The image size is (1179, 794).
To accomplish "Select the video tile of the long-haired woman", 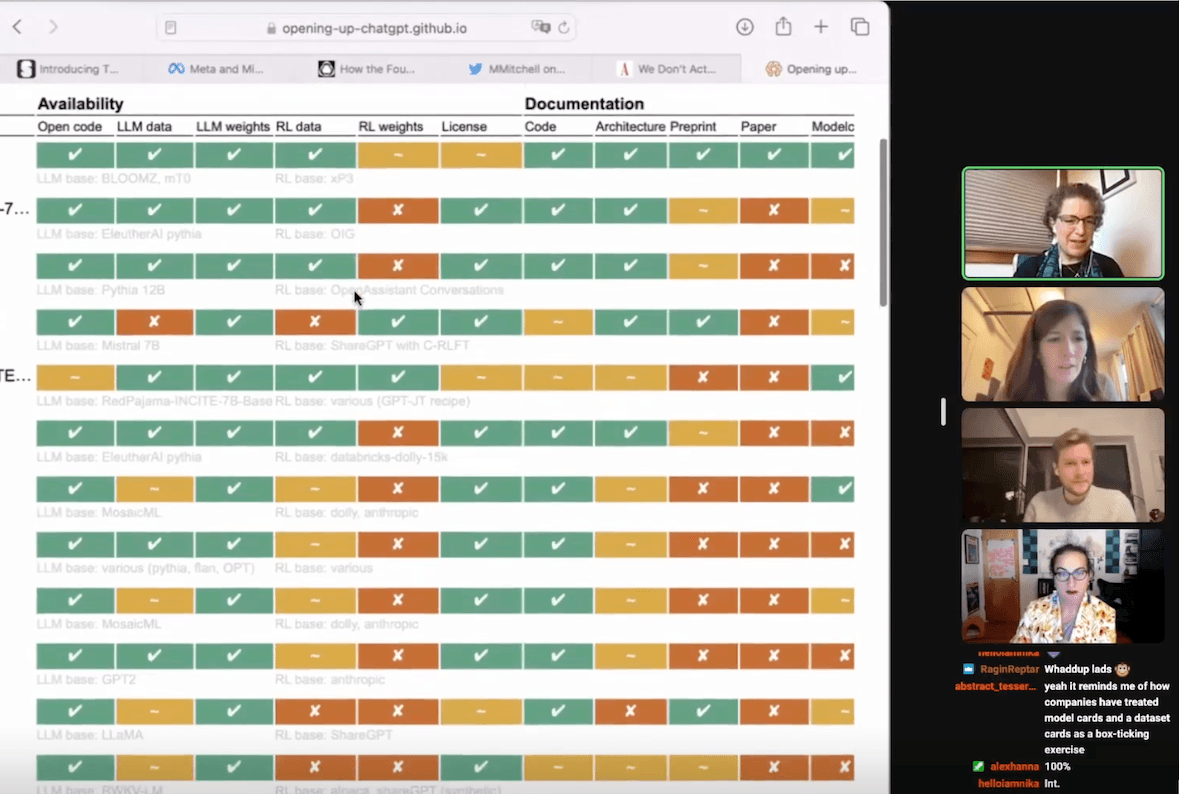I will coord(1062,344).
